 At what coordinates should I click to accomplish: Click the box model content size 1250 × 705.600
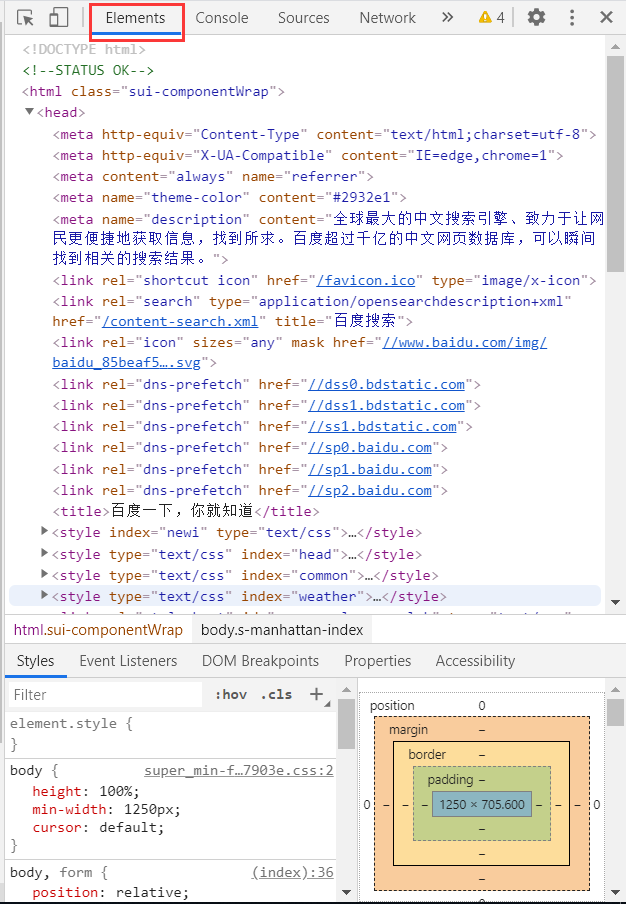tap(482, 804)
